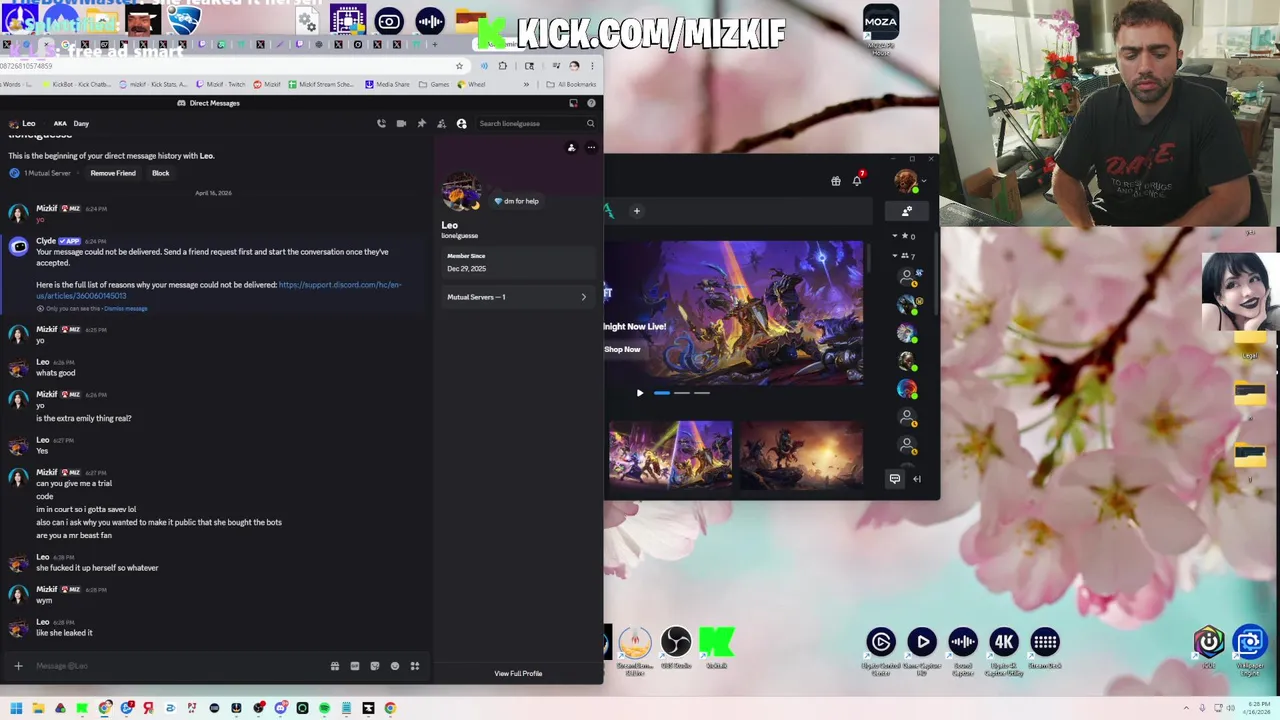Open the Sound Capture desktop shortcut

coord(963,650)
